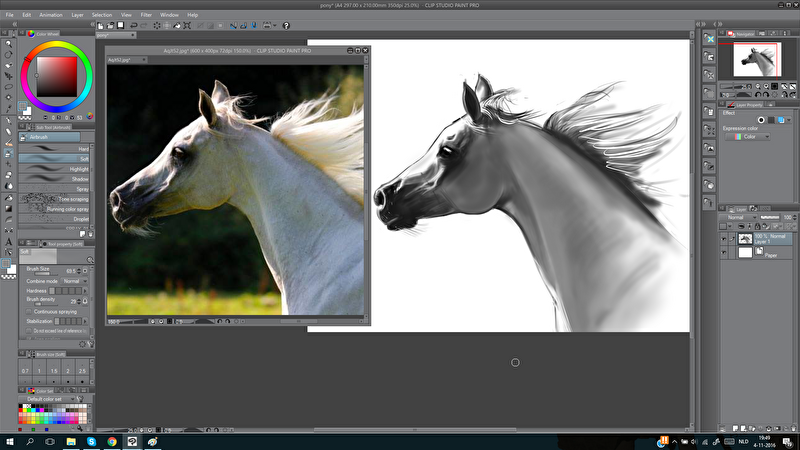Click the Save icon in command bar
The height and width of the screenshot is (450, 800).
point(120,25)
